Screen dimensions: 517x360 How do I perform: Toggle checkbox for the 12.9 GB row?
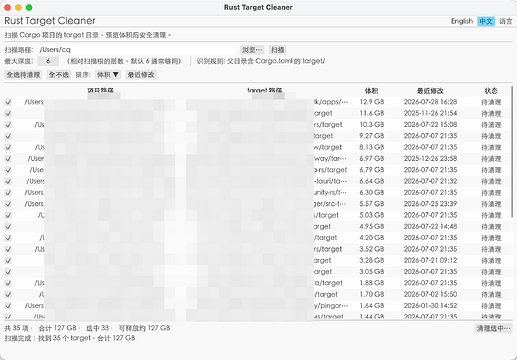(8, 102)
